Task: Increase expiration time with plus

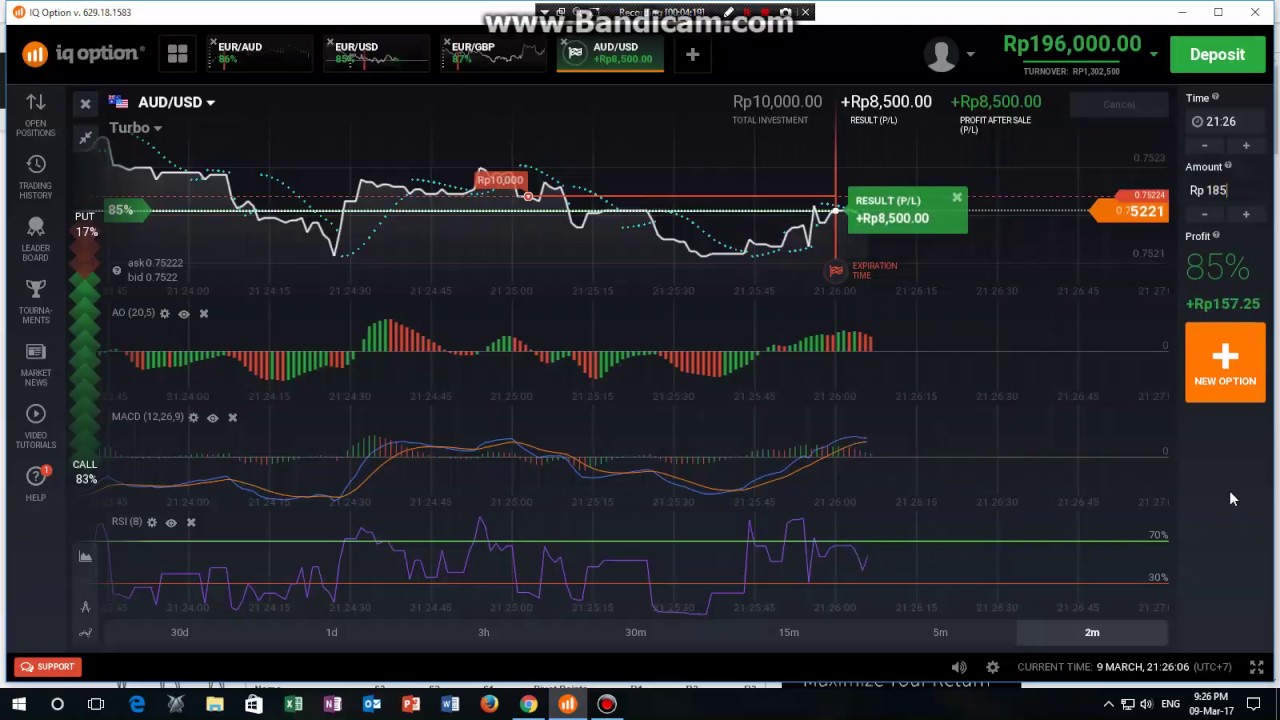Action: click(x=1246, y=146)
